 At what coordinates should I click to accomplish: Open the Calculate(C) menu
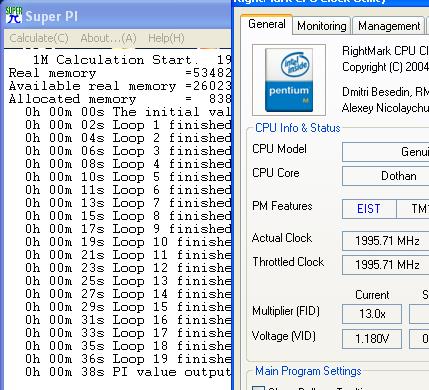[x=39, y=38]
